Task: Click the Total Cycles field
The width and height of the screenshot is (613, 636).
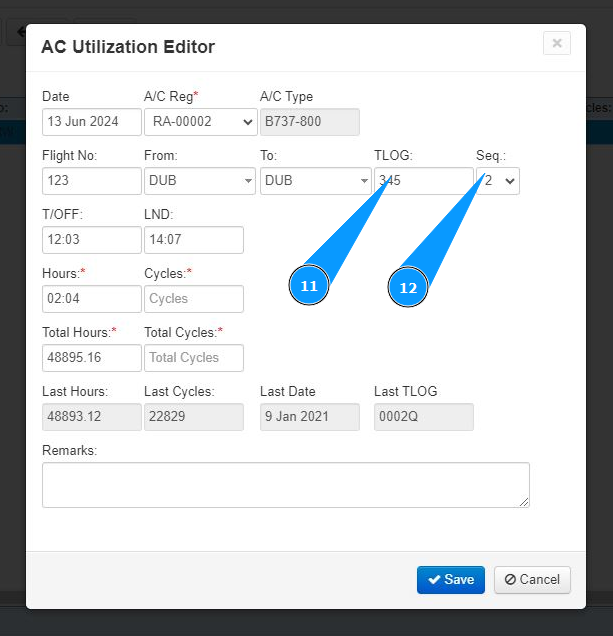Action: coord(193,358)
